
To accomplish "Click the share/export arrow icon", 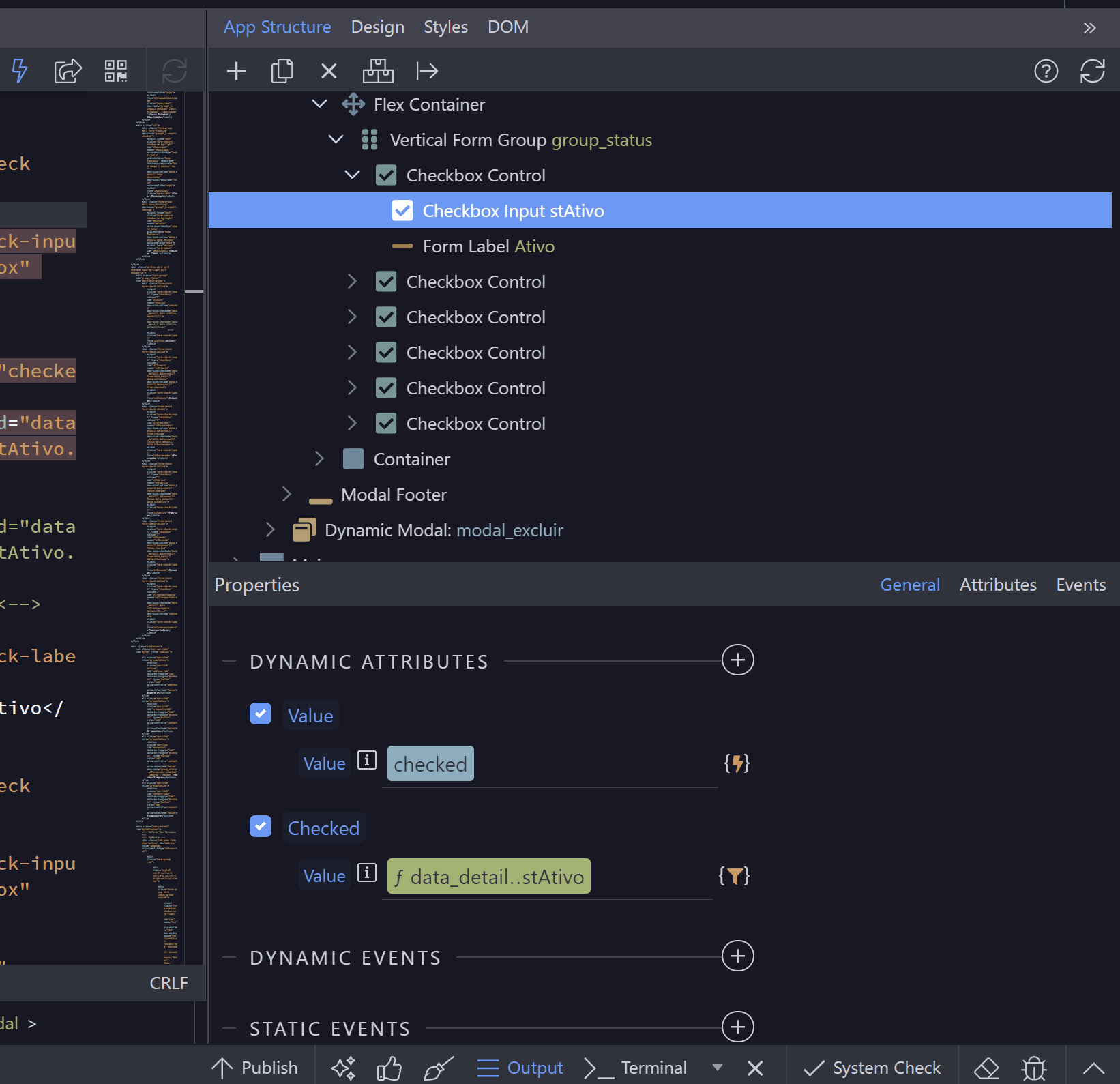I will click(68, 71).
